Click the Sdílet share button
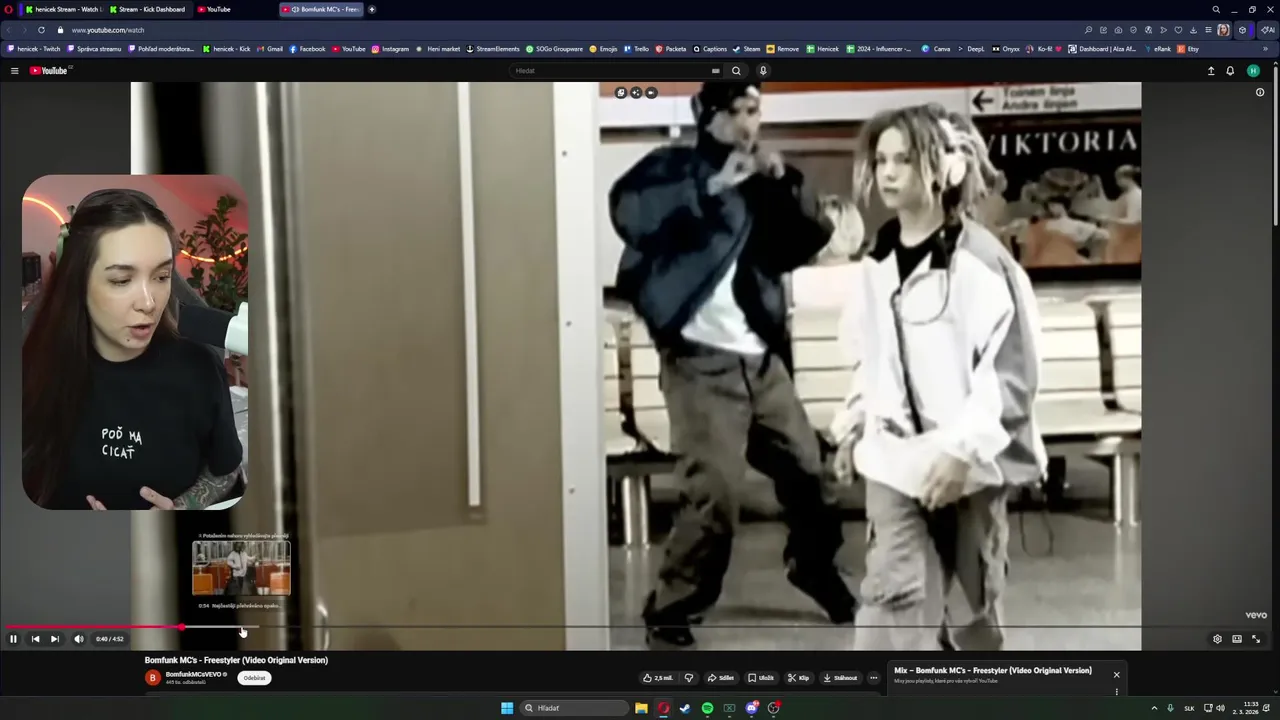Image resolution: width=1280 pixels, height=720 pixels. (720, 678)
